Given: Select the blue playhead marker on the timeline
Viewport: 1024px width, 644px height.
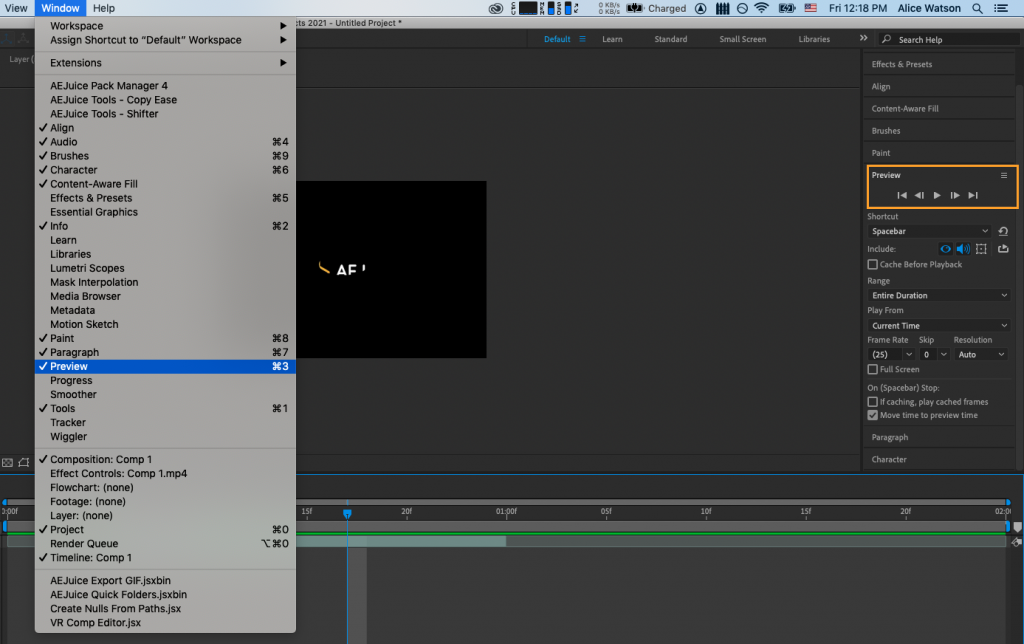Looking at the screenshot, I should tap(346, 512).
